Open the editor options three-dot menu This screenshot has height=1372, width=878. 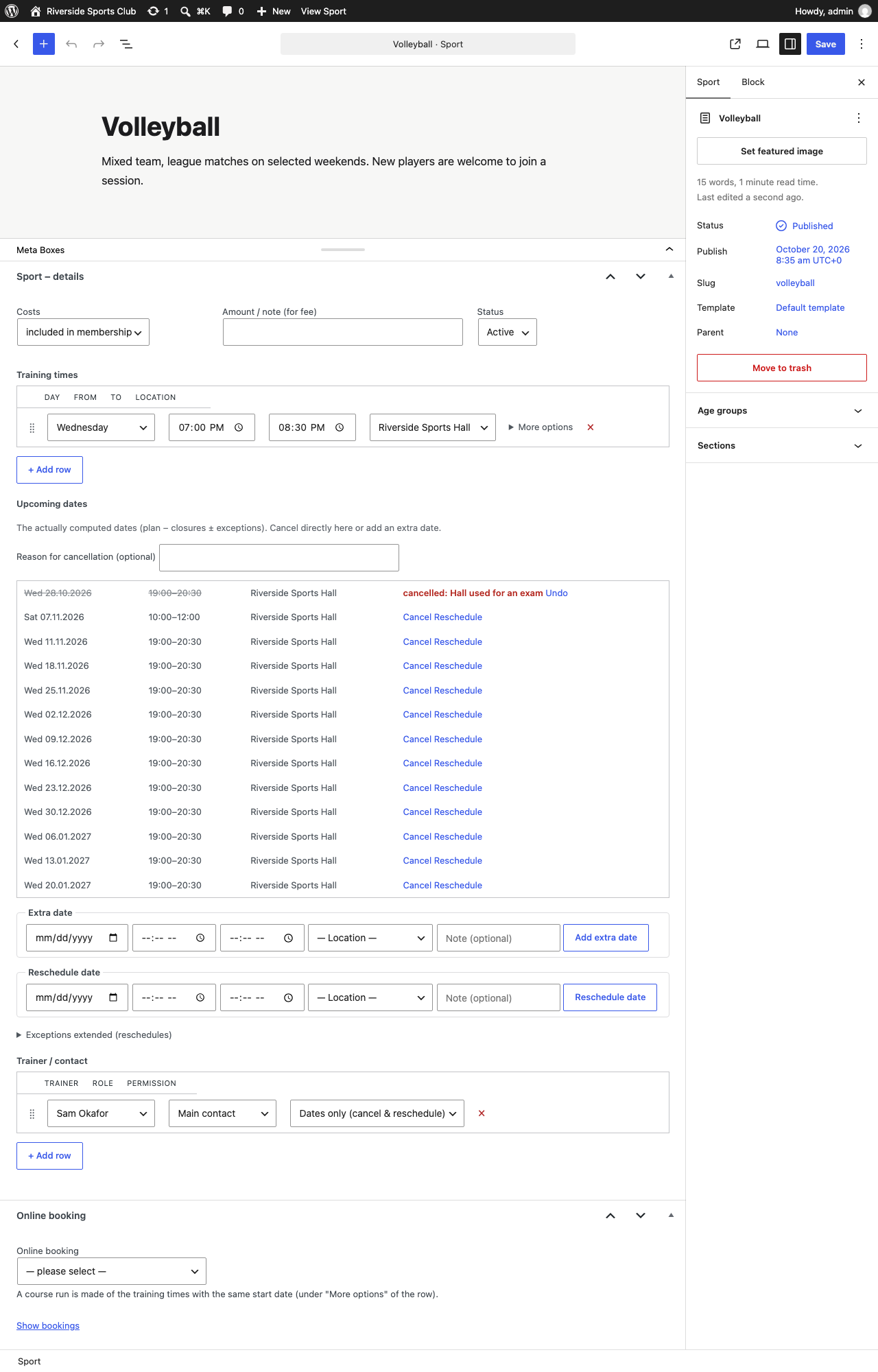(x=862, y=44)
